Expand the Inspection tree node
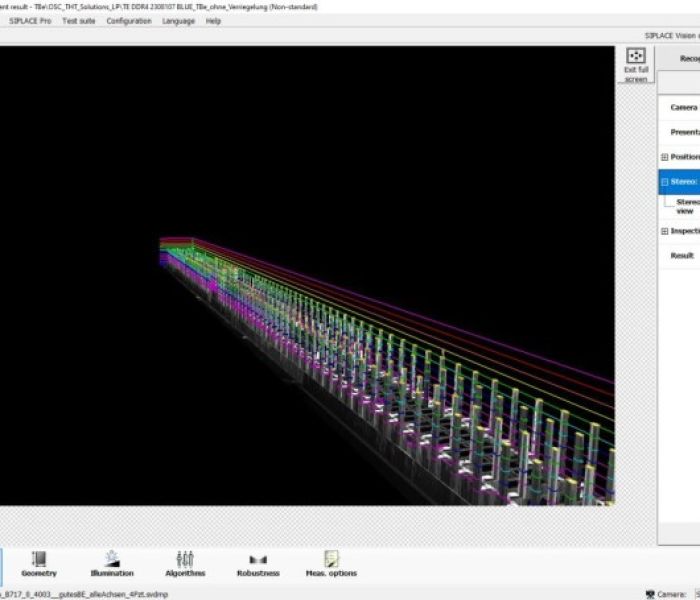700x600 pixels. click(x=664, y=232)
